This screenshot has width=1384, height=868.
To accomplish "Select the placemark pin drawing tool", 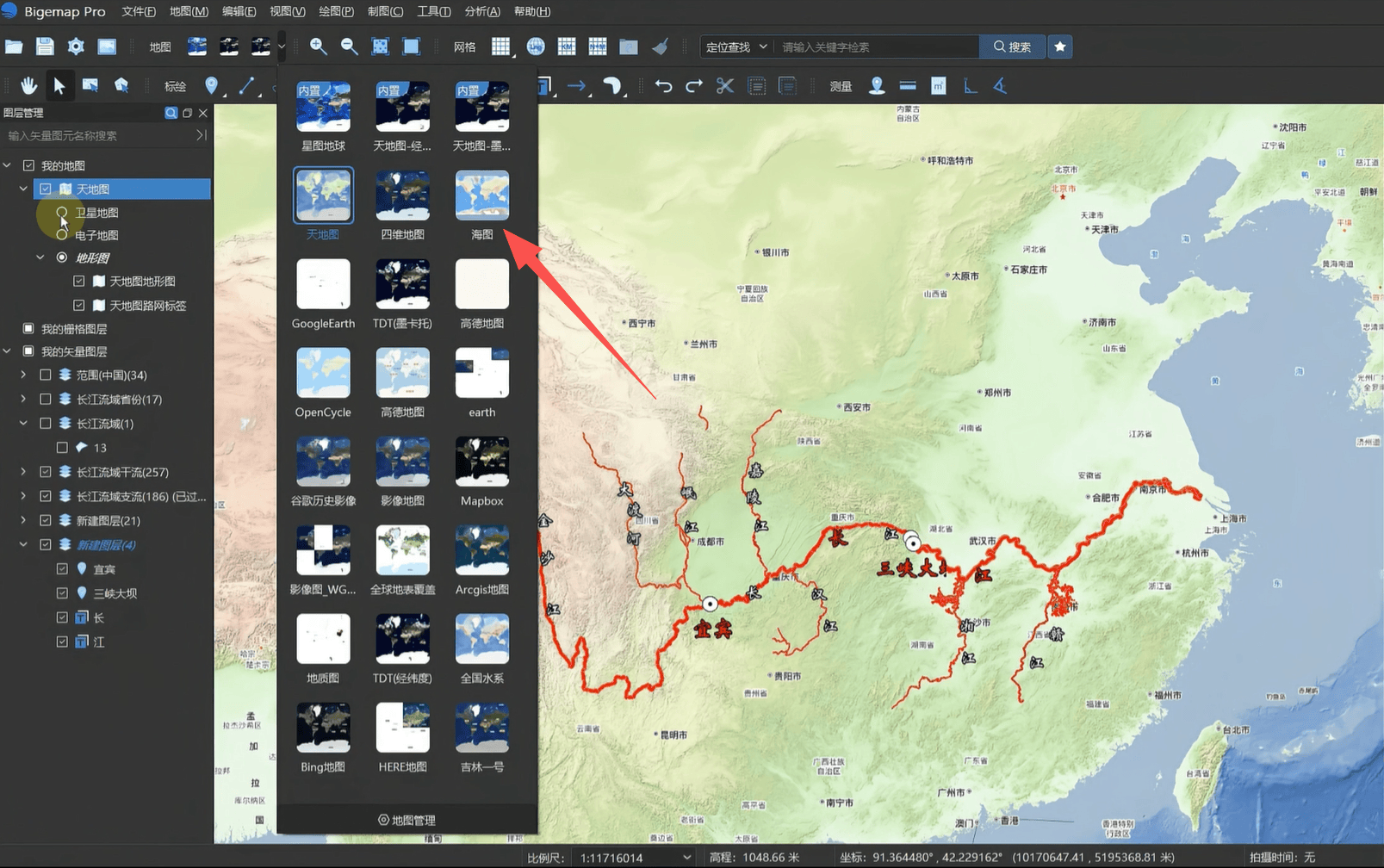I will pyautogui.click(x=211, y=85).
